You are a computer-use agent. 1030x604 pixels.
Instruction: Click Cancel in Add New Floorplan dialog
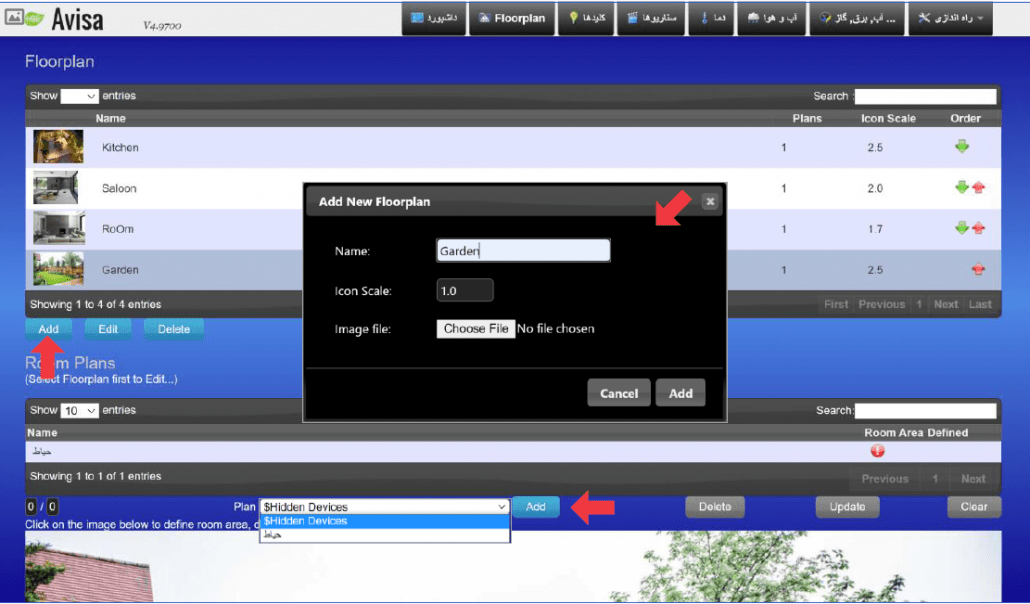[x=619, y=393]
